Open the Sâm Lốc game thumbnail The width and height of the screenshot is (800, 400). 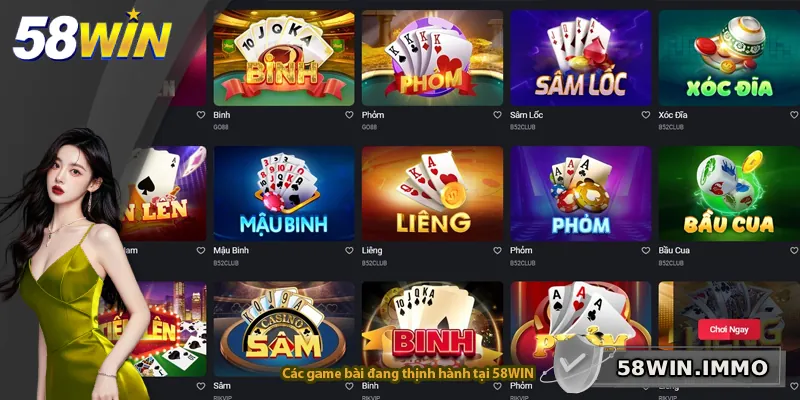coord(581,58)
